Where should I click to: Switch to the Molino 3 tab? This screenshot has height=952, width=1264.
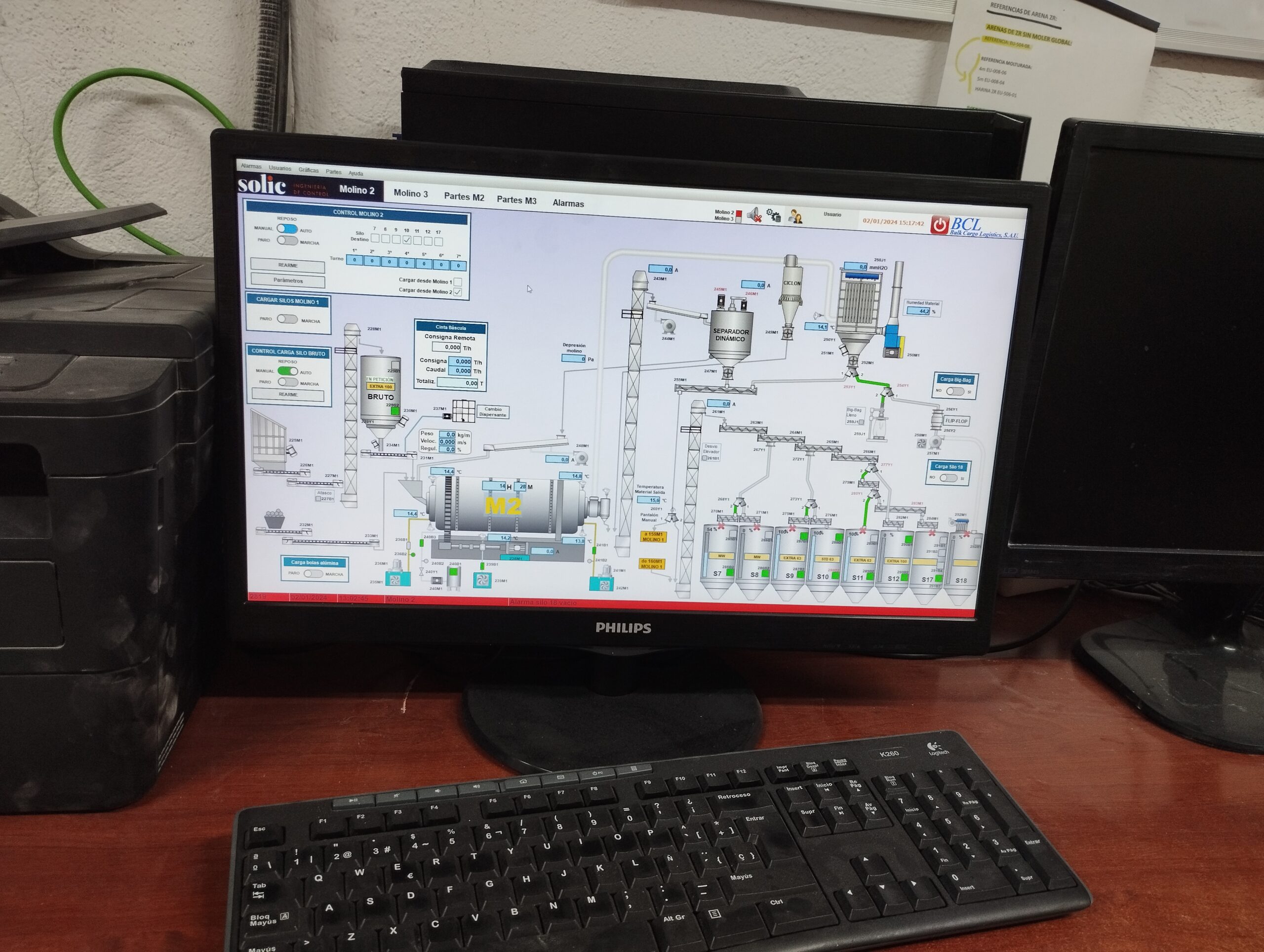point(410,194)
